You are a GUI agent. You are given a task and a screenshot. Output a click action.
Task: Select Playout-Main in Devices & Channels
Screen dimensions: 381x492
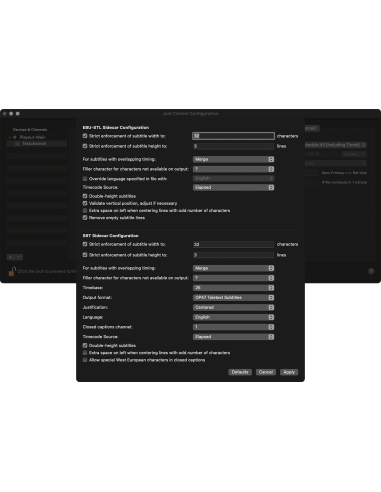pos(33,137)
